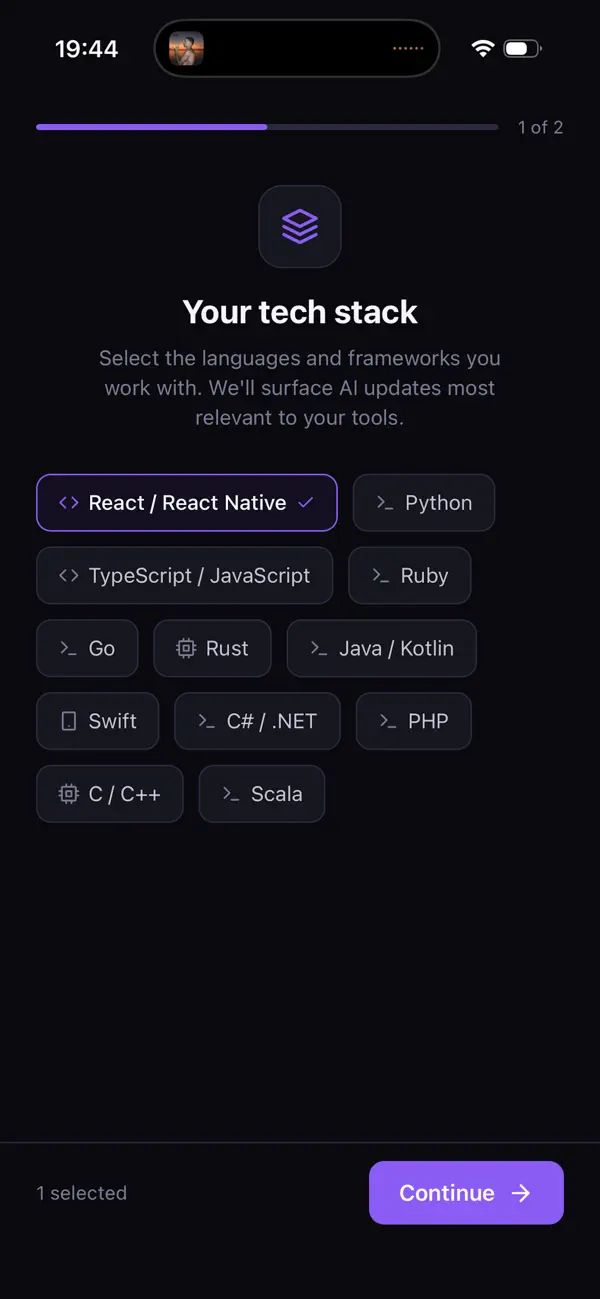Screen dimensions: 600x1299
Task: Tap the Wi-Fi icon in the status bar
Action: coord(483,46)
